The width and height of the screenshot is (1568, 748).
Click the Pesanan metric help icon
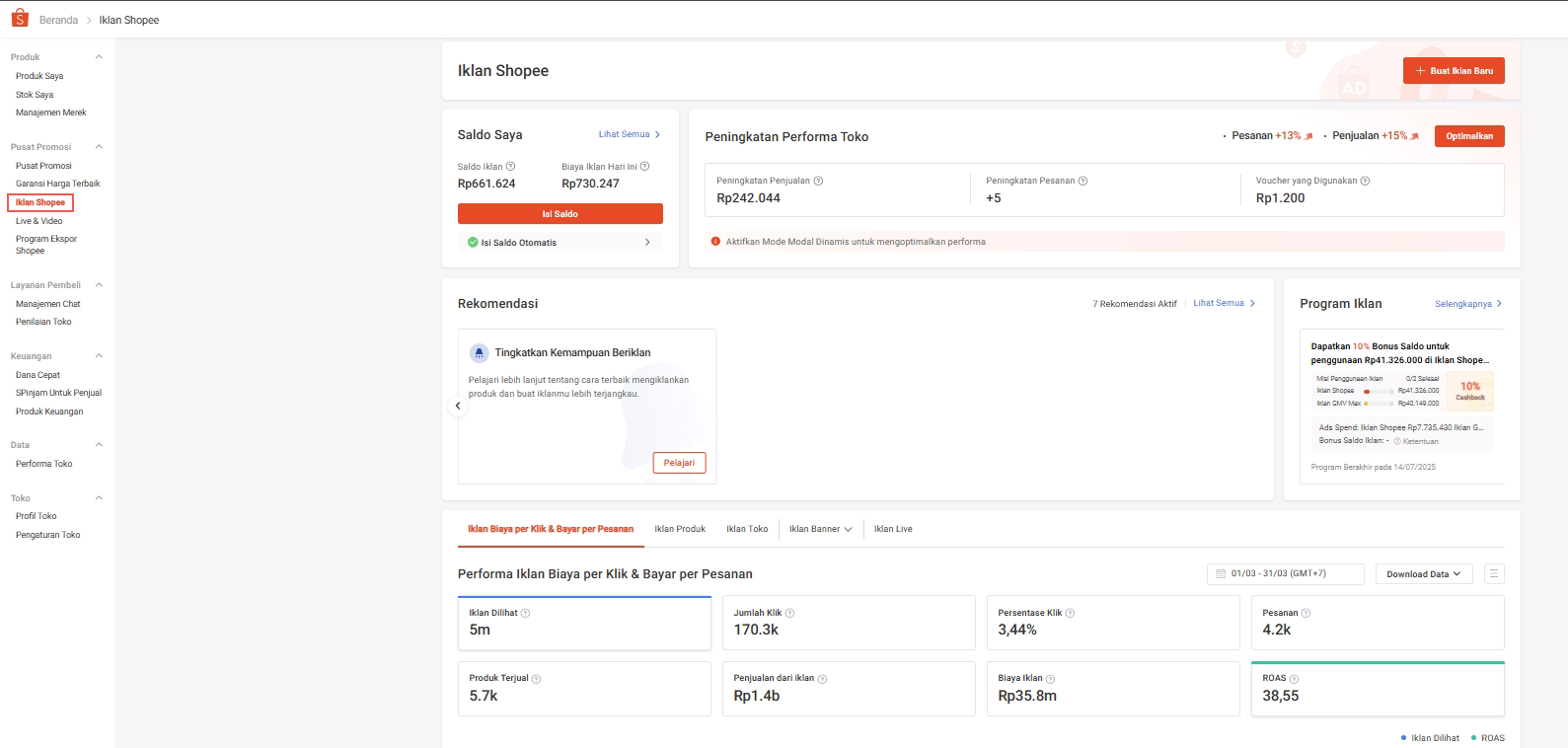[1306, 613]
